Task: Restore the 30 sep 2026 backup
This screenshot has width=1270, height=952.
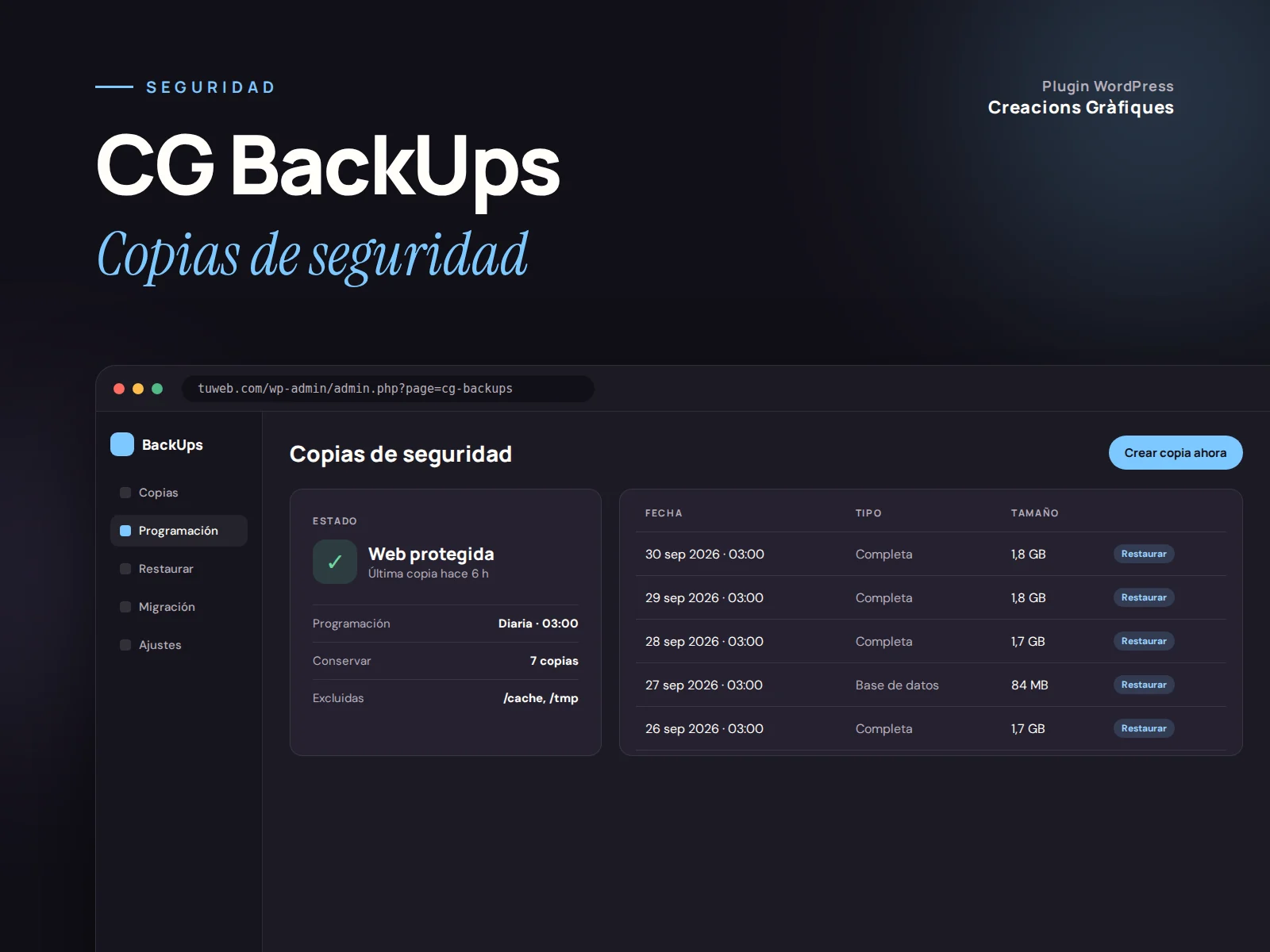Action: coord(1144,554)
